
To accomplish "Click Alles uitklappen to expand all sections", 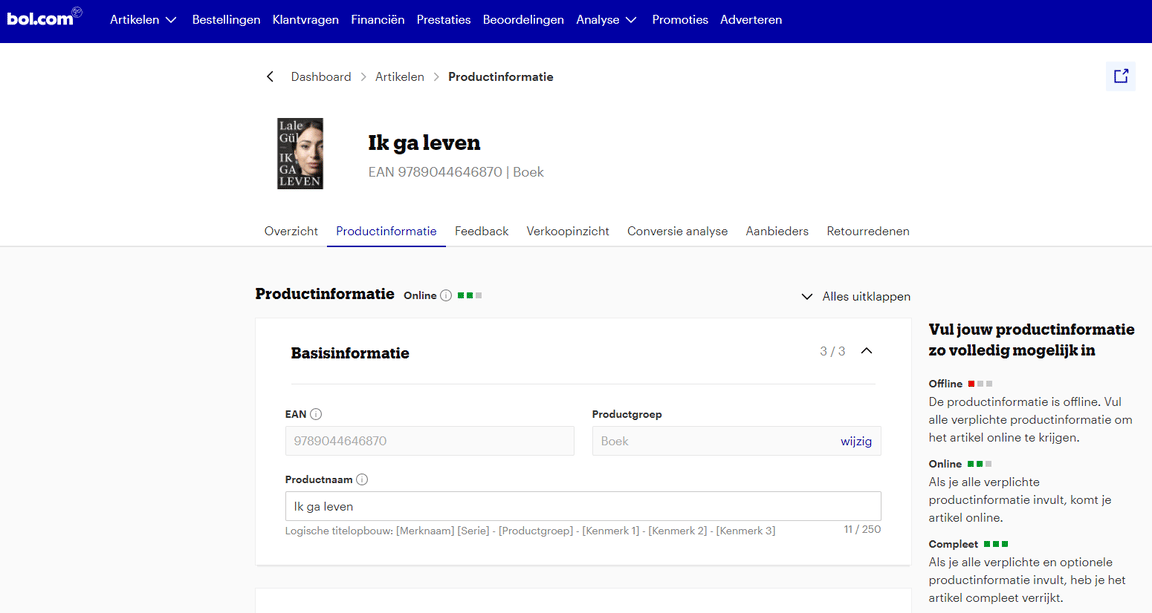I will click(866, 296).
